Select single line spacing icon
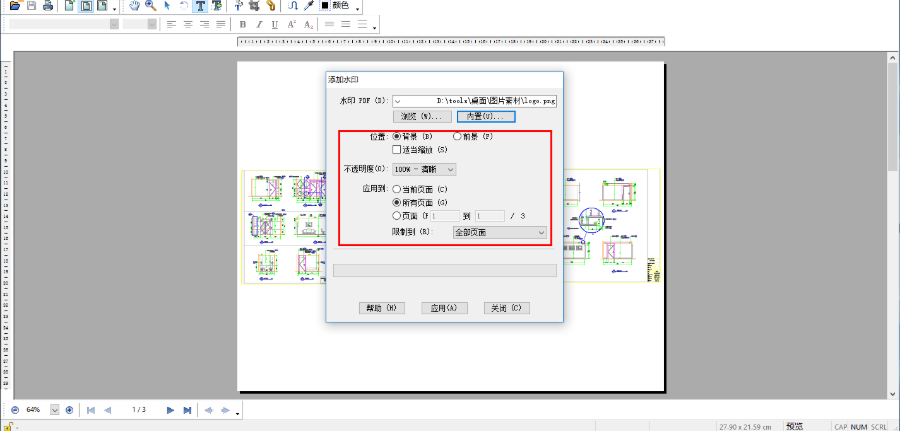The image size is (900, 431). point(329,24)
